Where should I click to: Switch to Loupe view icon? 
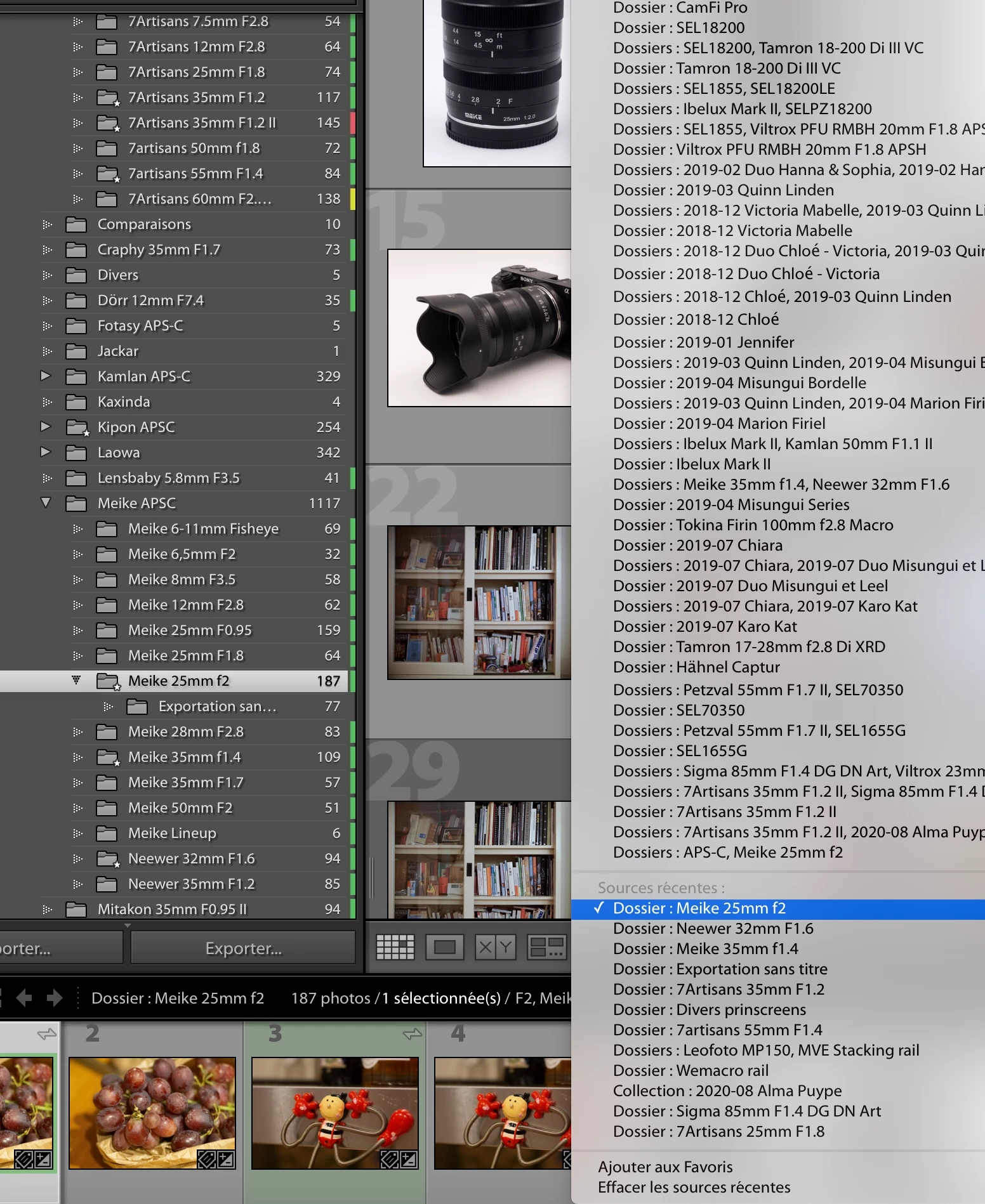tap(444, 948)
